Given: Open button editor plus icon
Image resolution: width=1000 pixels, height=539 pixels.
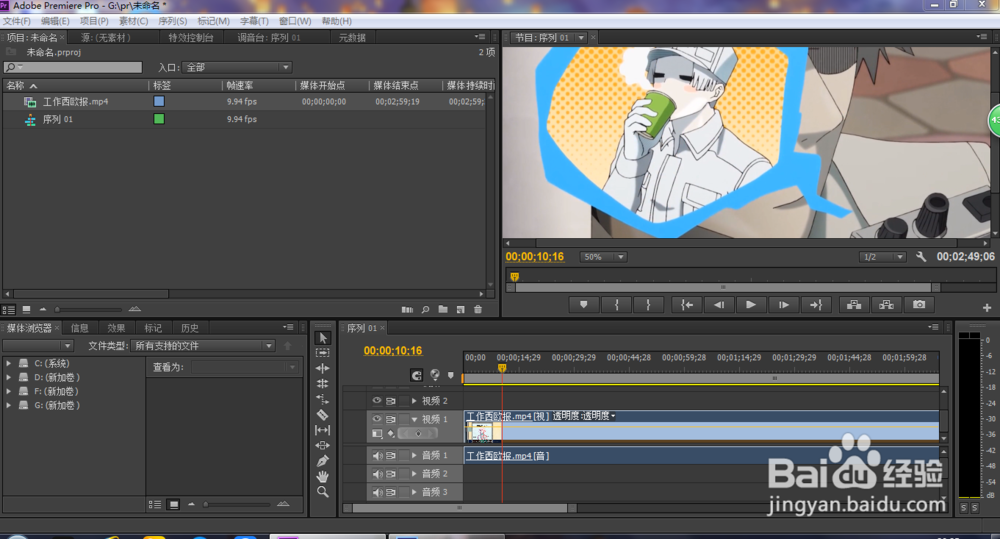Looking at the screenshot, I should coord(987,307).
